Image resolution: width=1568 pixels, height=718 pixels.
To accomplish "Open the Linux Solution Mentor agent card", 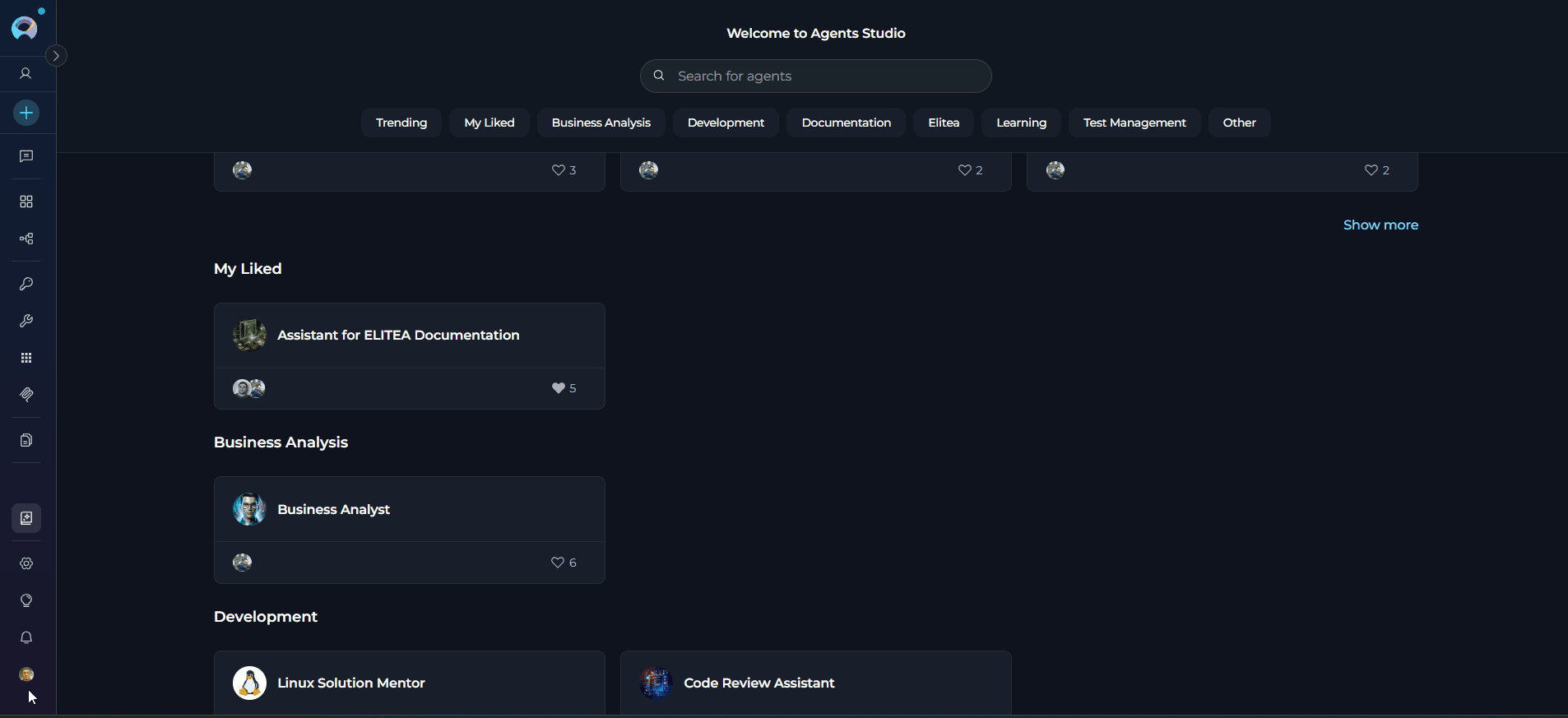I will pyautogui.click(x=351, y=683).
